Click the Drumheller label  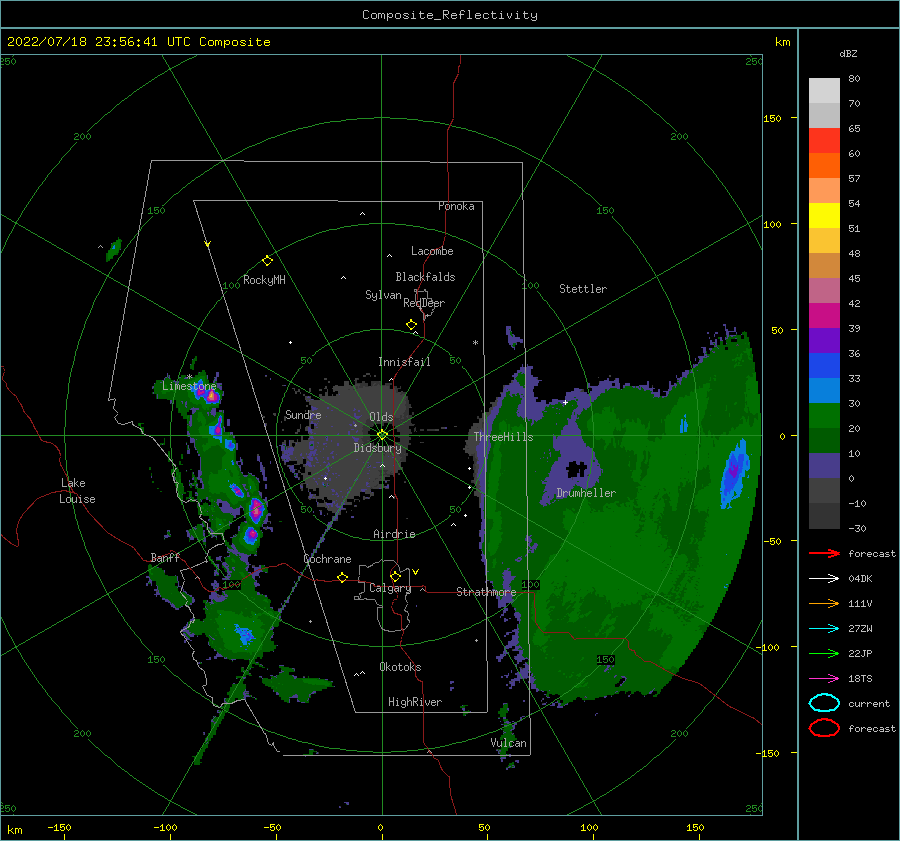click(x=586, y=493)
